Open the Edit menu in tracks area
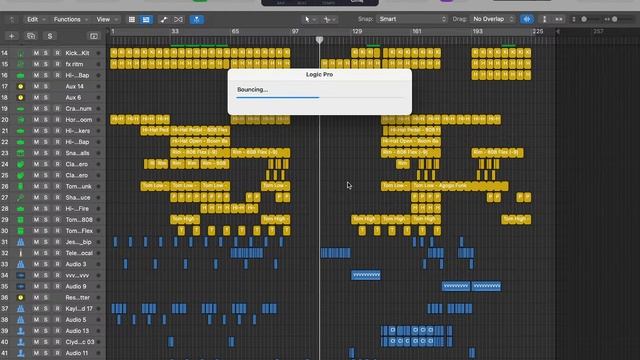Viewport: 640px width, 360px height. (36, 20)
